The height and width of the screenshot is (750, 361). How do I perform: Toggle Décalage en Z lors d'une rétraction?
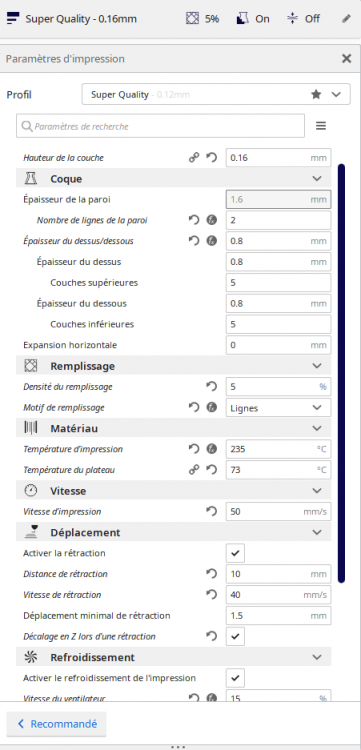pyautogui.click(x=235, y=637)
